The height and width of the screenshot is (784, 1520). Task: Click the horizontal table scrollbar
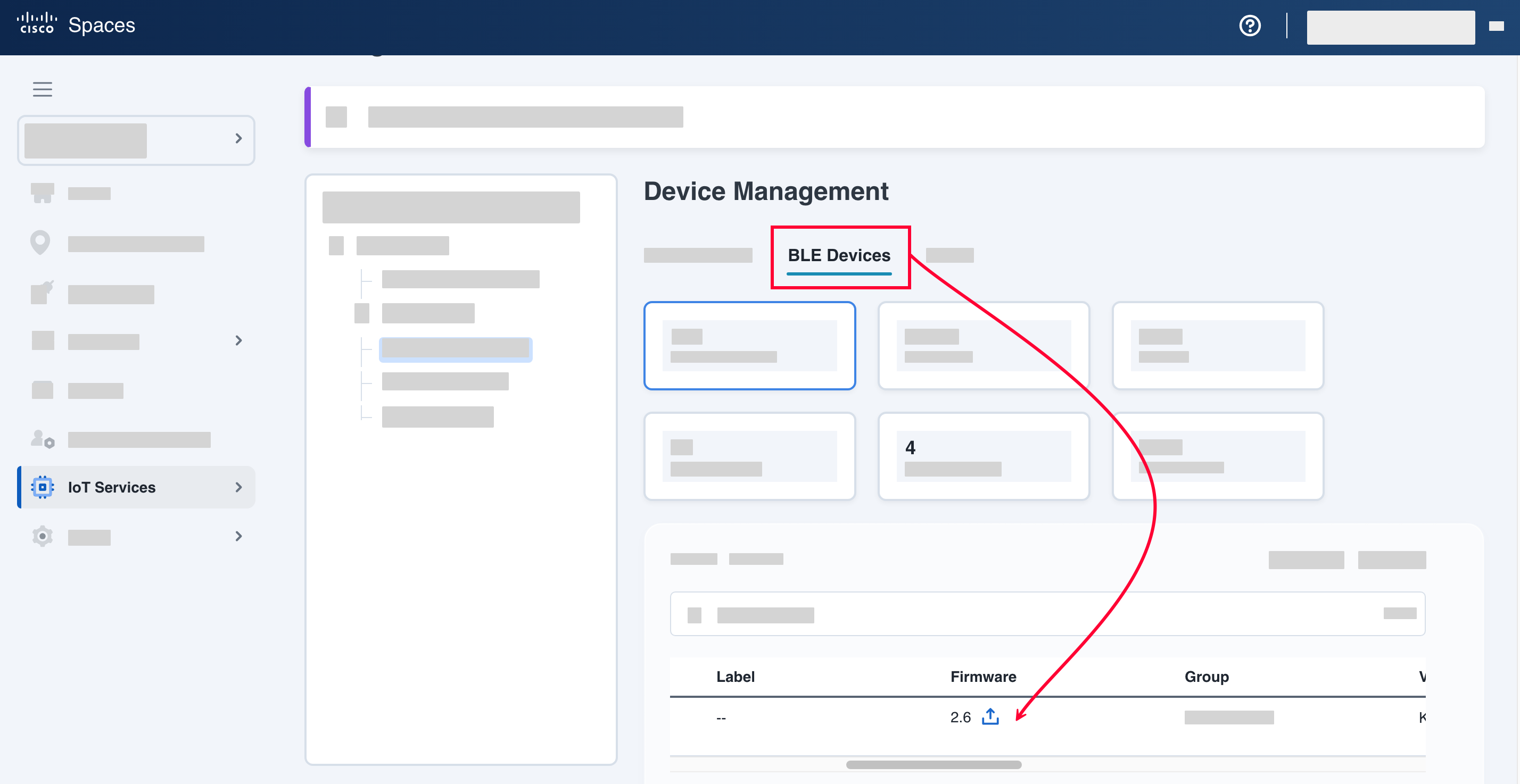(x=934, y=764)
